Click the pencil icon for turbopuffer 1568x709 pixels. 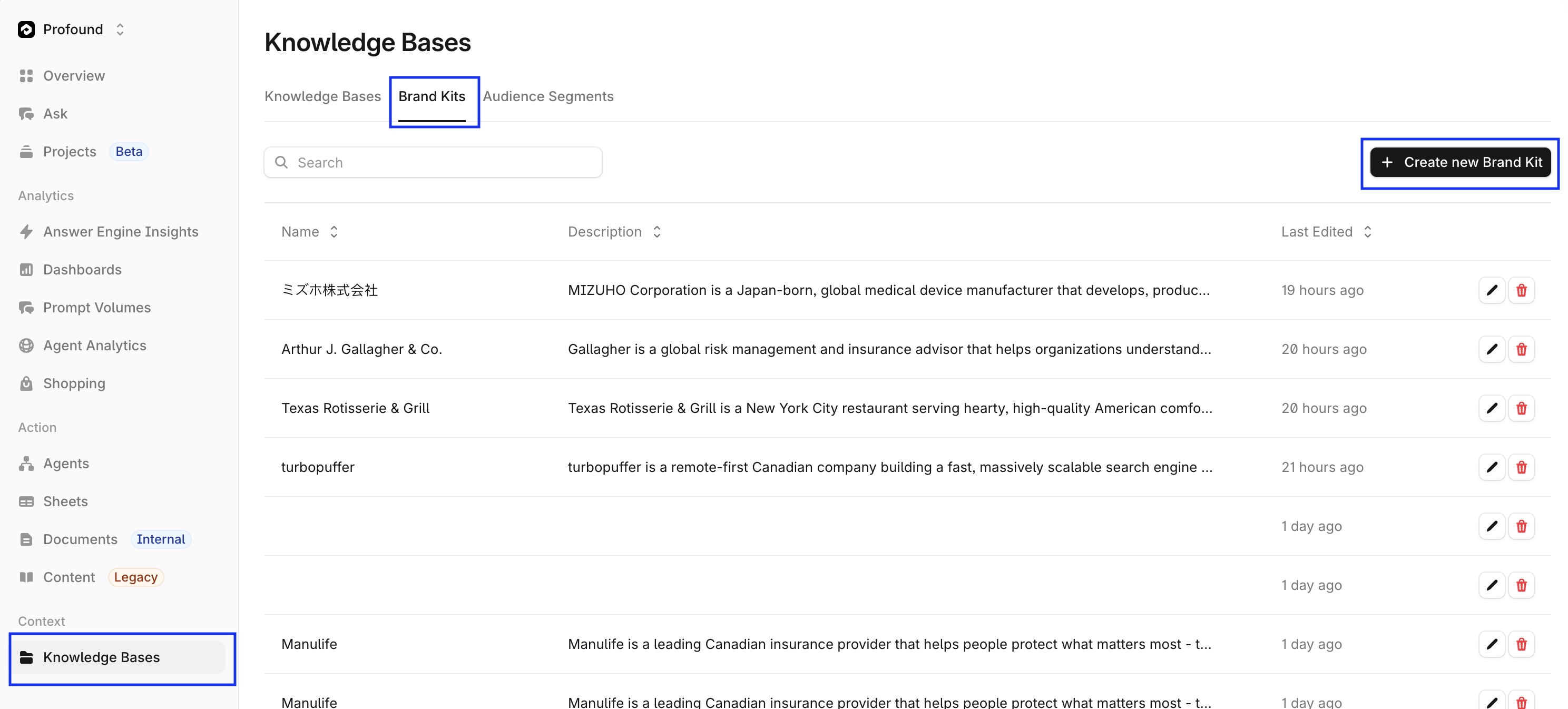tap(1491, 467)
